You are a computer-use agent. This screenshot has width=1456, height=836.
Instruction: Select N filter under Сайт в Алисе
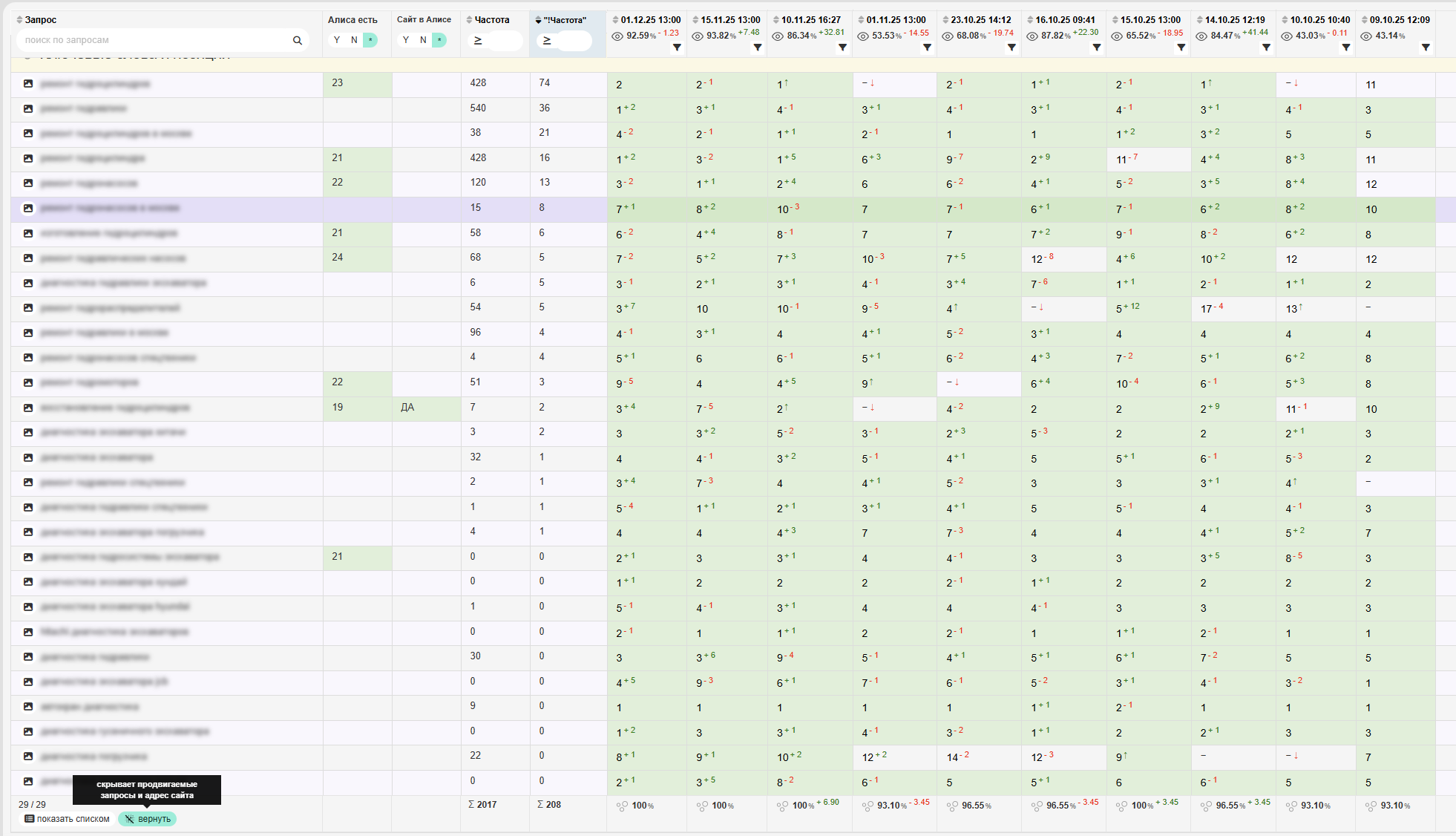click(423, 40)
